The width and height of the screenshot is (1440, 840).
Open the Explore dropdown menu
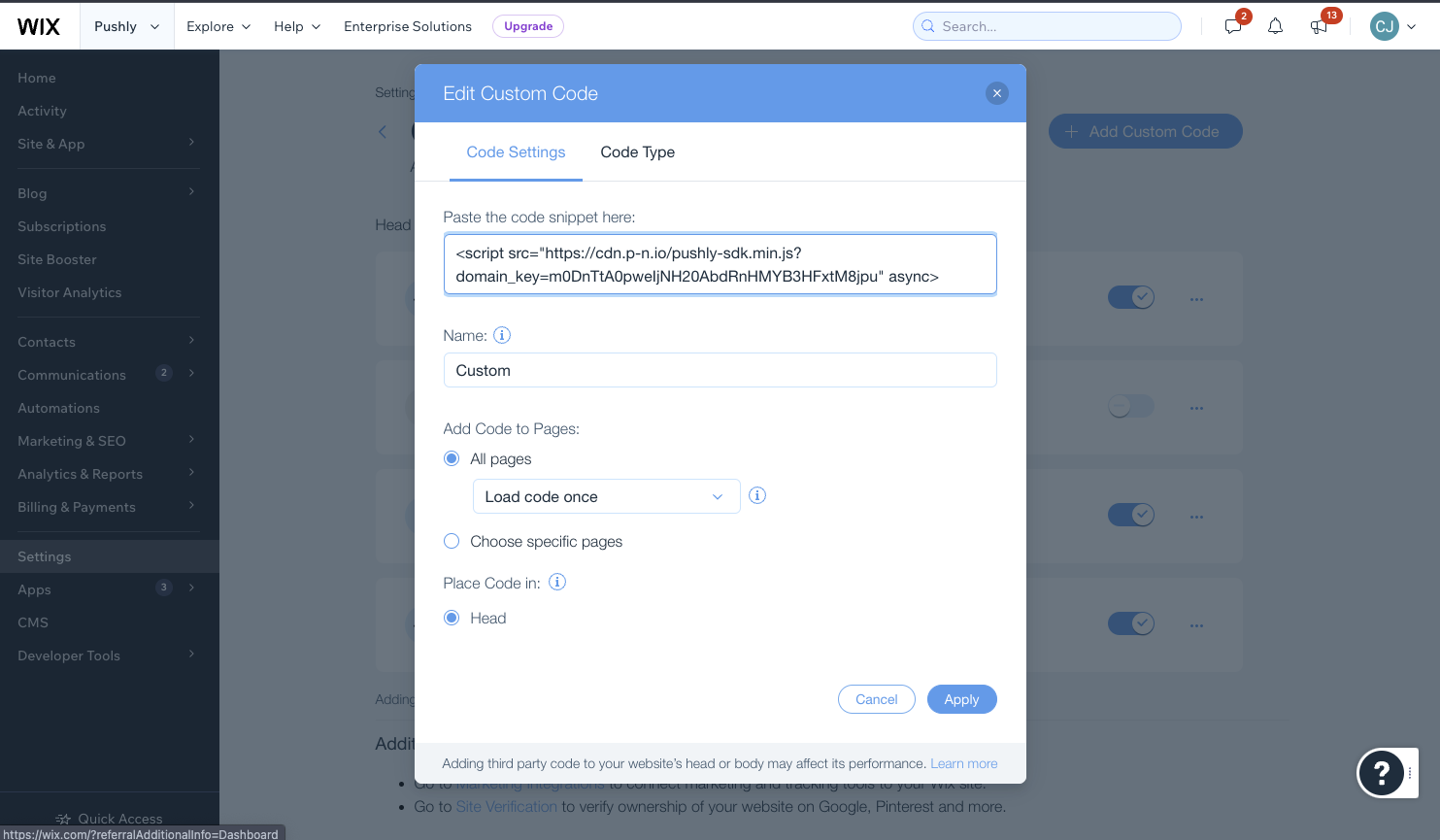(218, 26)
